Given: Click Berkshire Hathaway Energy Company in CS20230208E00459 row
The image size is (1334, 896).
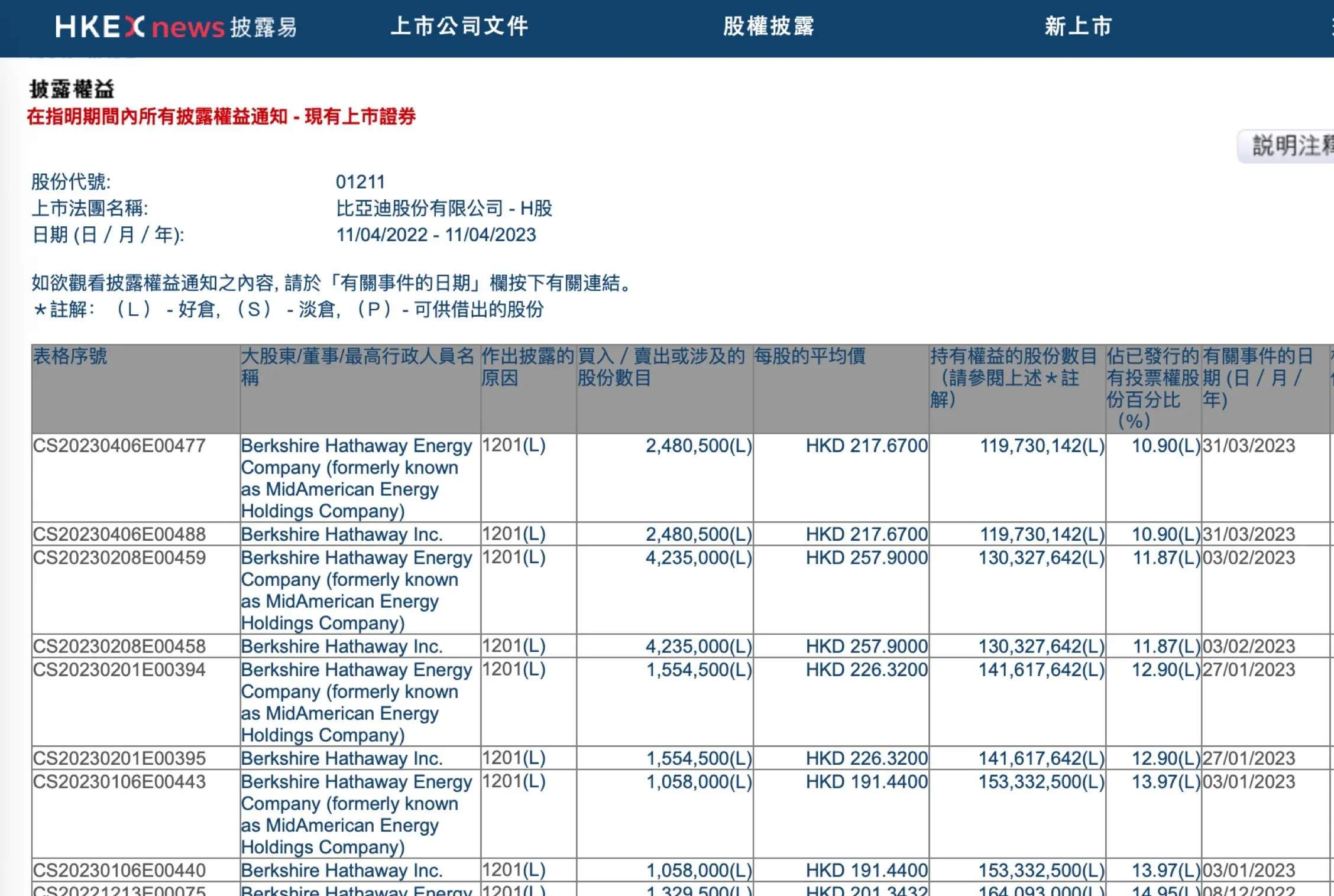Looking at the screenshot, I should tap(357, 590).
